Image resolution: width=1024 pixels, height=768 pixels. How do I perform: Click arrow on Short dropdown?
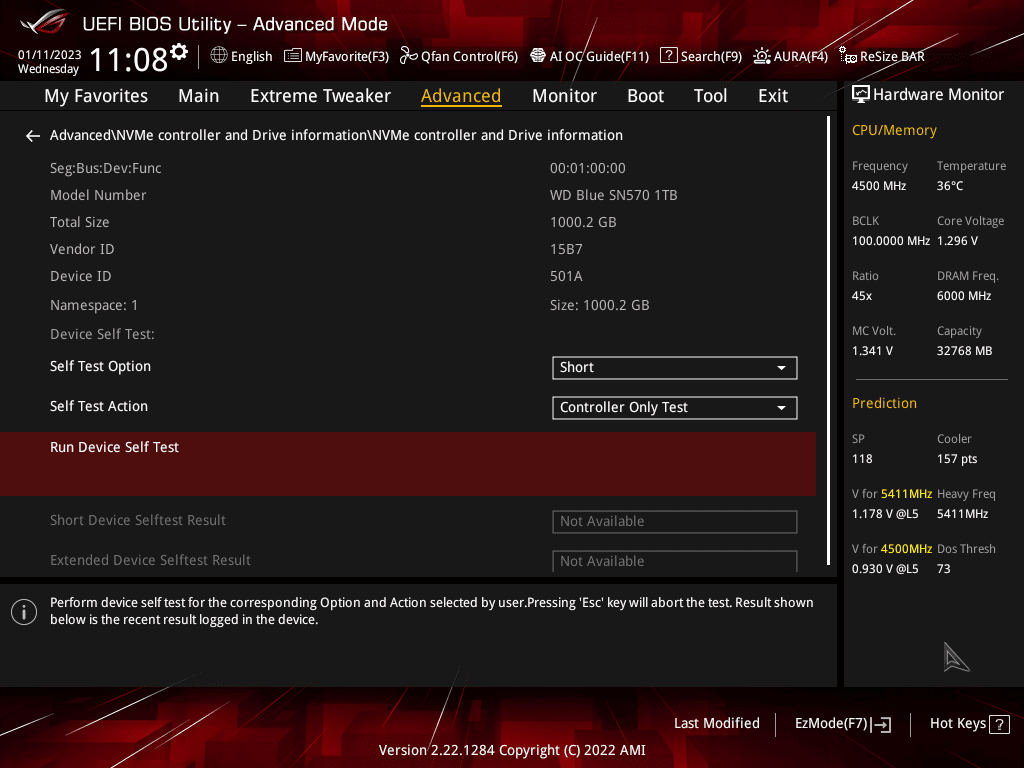click(x=781, y=368)
